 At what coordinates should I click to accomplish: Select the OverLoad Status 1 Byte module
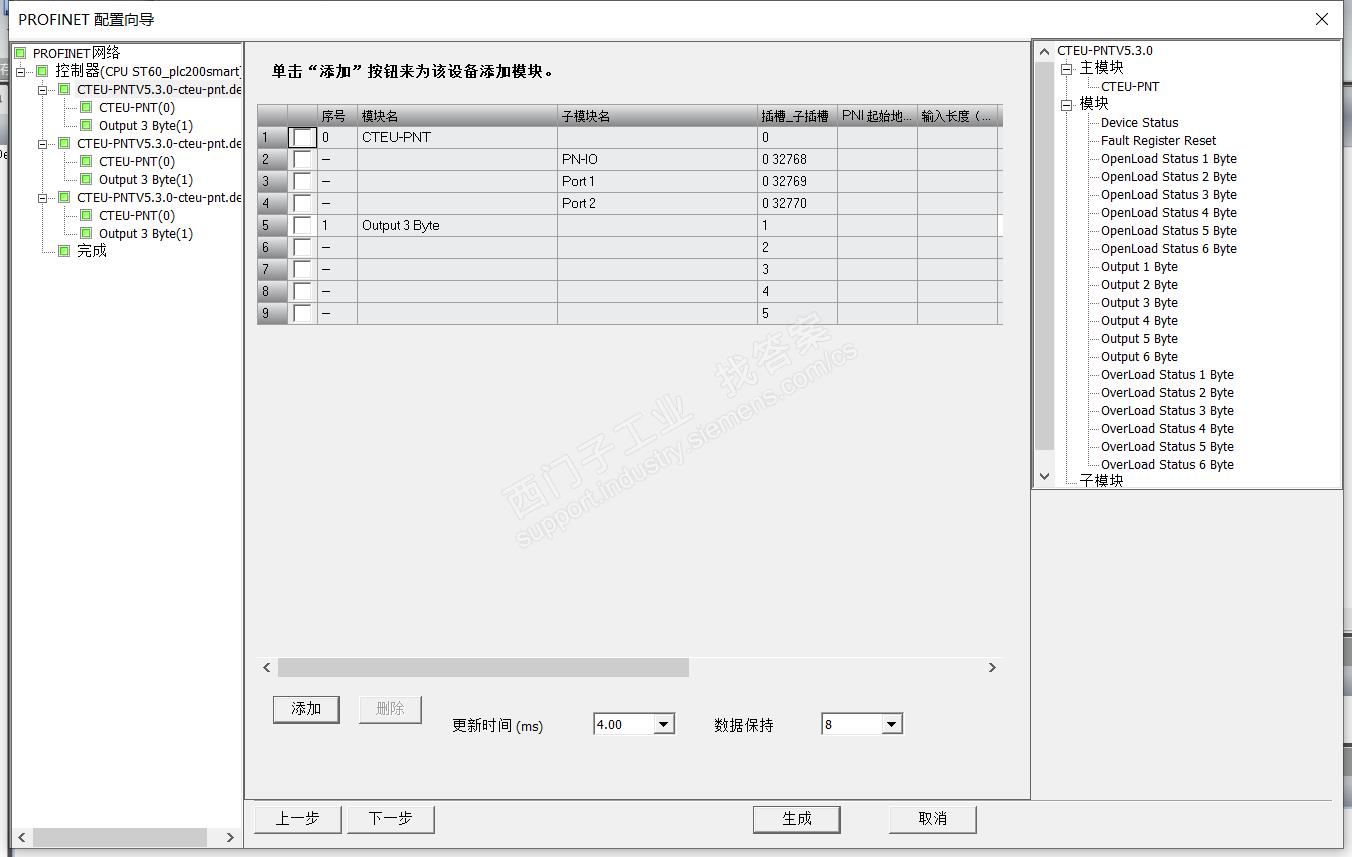(x=1167, y=374)
